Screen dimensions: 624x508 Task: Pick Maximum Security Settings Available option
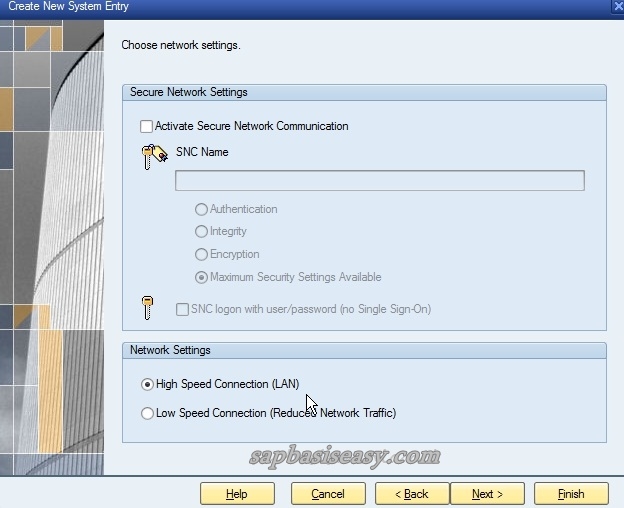click(x=202, y=278)
